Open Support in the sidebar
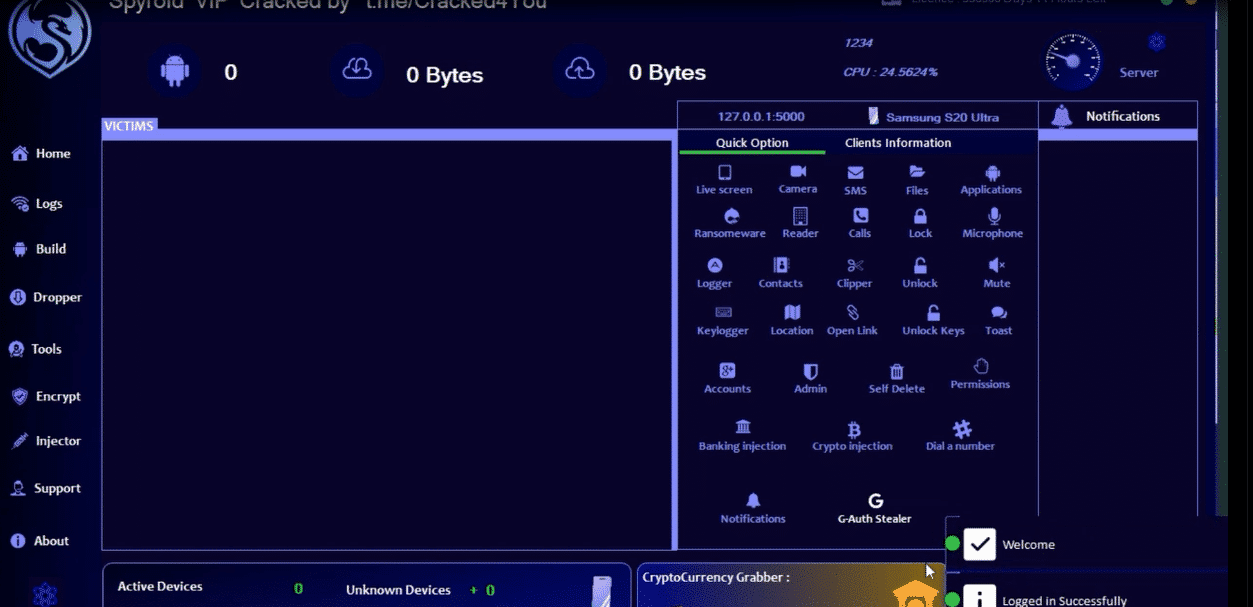 pos(45,489)
